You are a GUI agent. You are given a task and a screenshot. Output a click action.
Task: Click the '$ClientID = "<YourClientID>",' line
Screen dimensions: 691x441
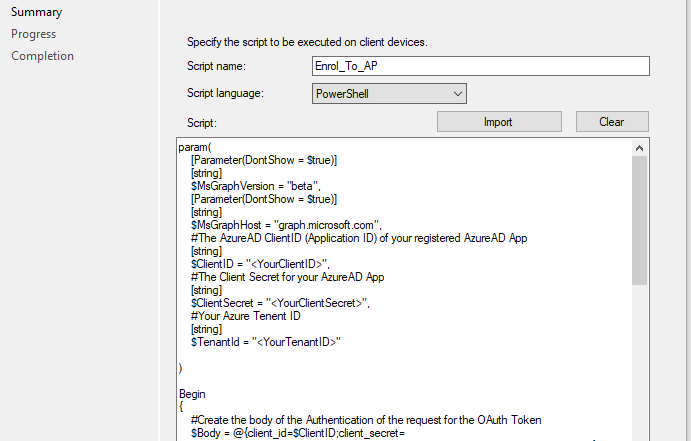tap(260, 264)
